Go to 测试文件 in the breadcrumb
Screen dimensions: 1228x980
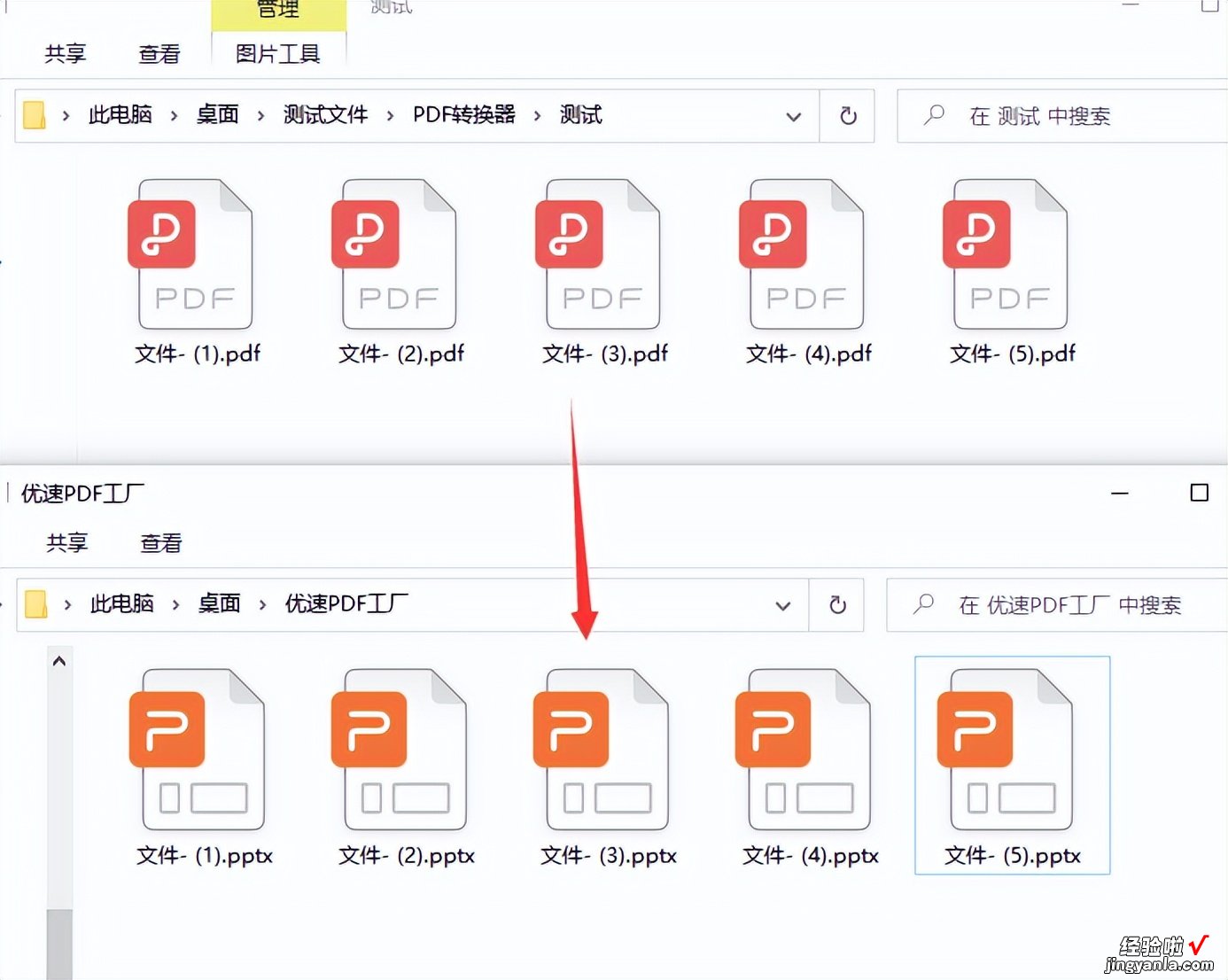326,115
